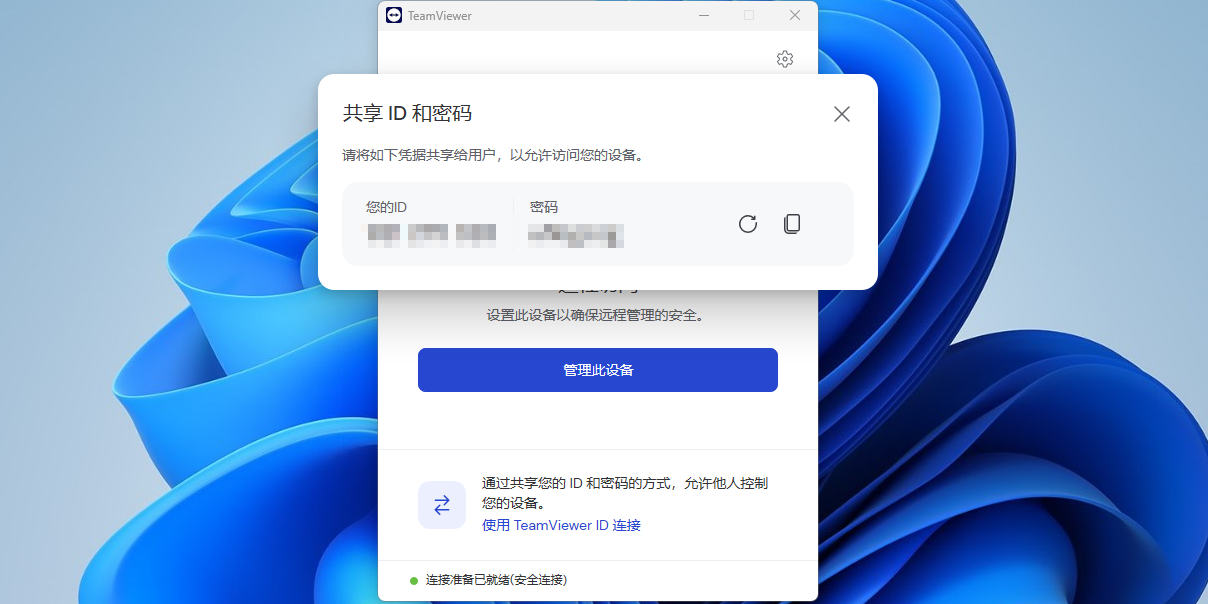1208x604 pixels.
Task: Minimize the TeamViewer window
Action: [704, 15]
